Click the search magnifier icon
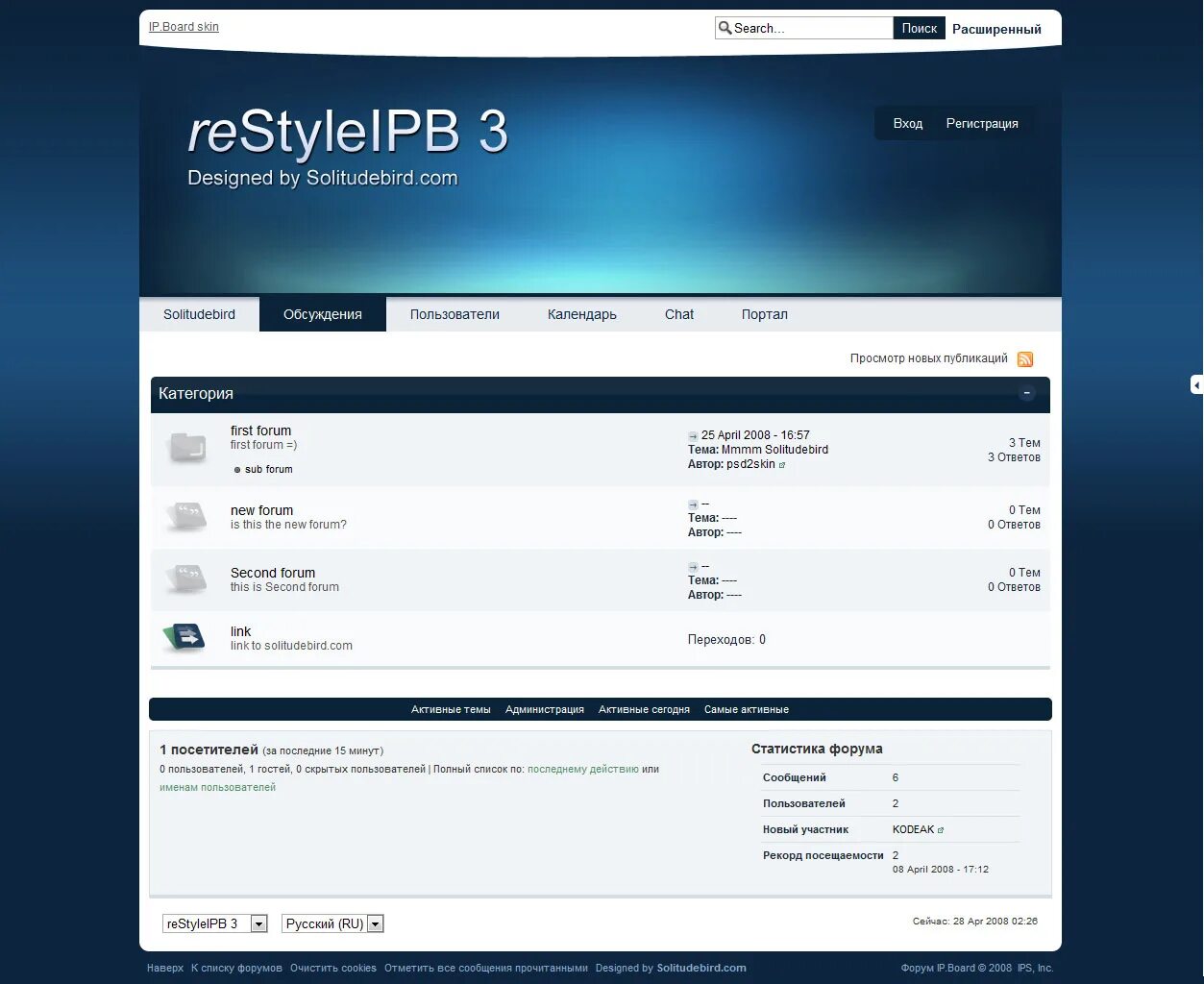 725,28
